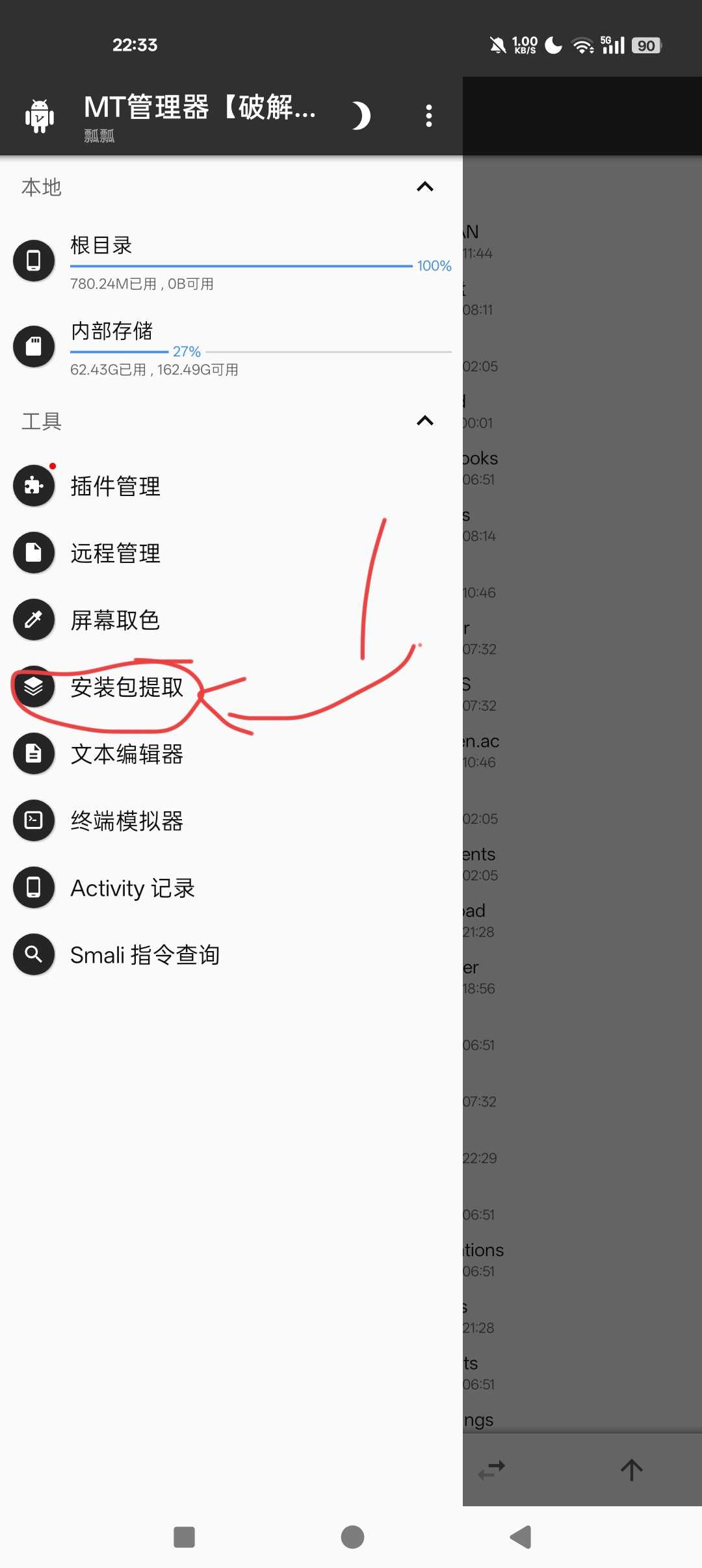Image resolution: width=702 pixels, height=1568 pixels.
Task: Tap the 安装包提取 layers icon
Action: [x=34, y=686]
